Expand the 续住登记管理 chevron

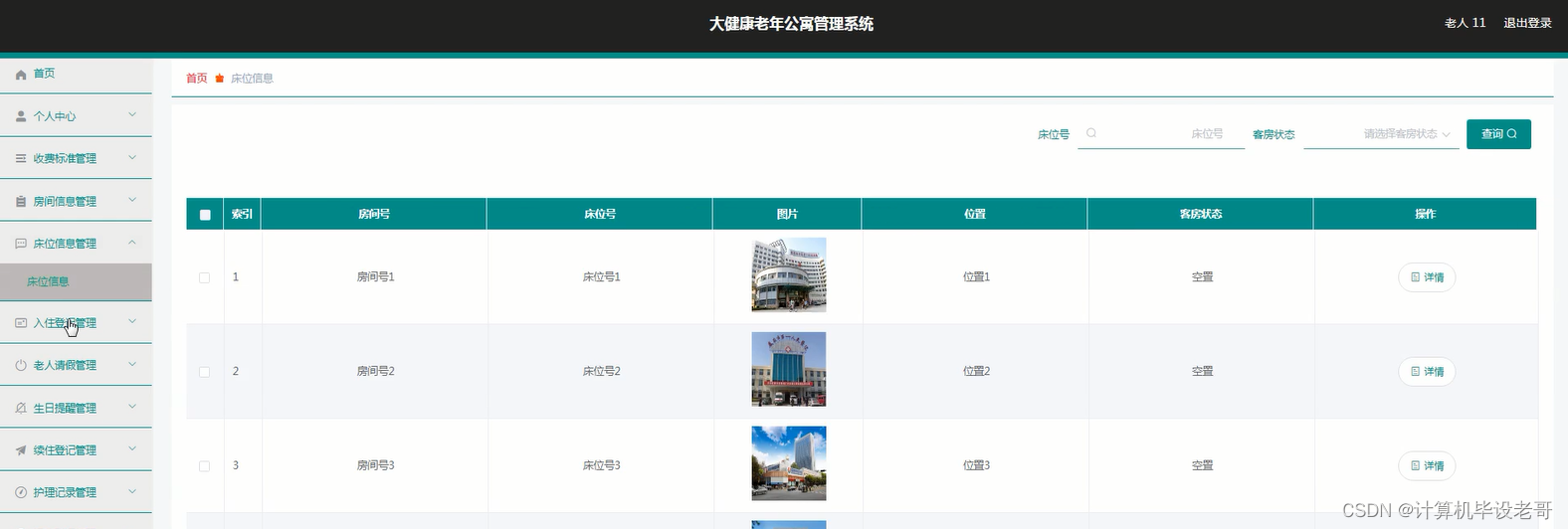[x=132, y=449]
